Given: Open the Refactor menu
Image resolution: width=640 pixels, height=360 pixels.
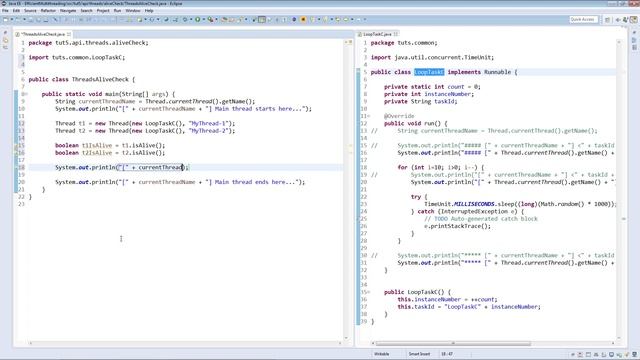Looking at the screenshot, I should 48,11.
